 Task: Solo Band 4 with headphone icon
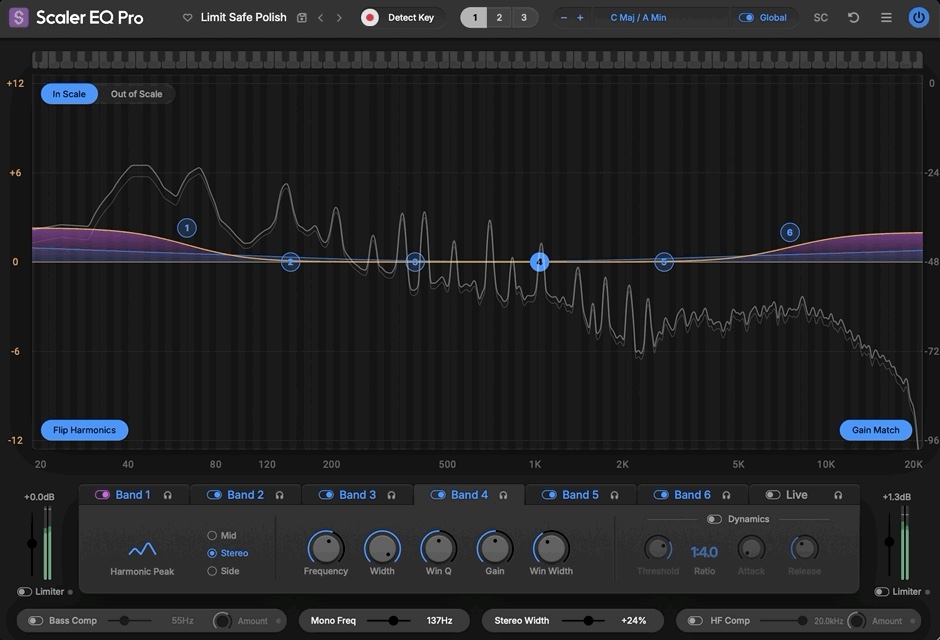(x=504, y=495)
